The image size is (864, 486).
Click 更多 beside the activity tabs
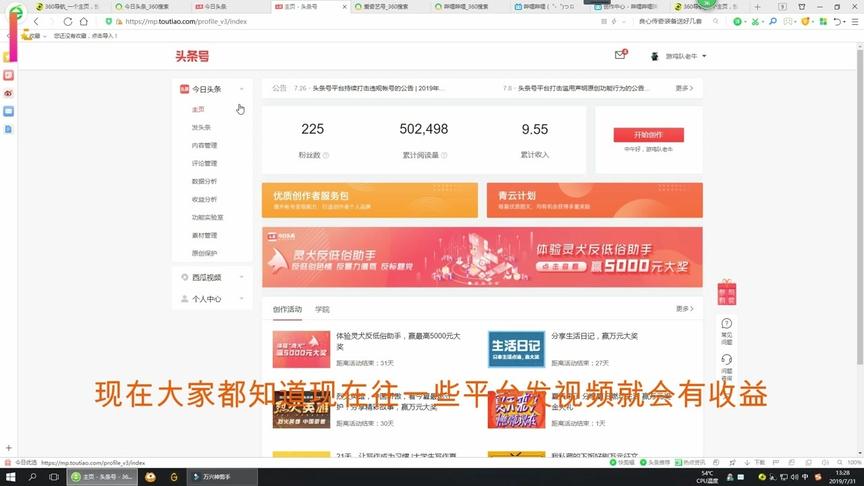(x=685, y=309)
